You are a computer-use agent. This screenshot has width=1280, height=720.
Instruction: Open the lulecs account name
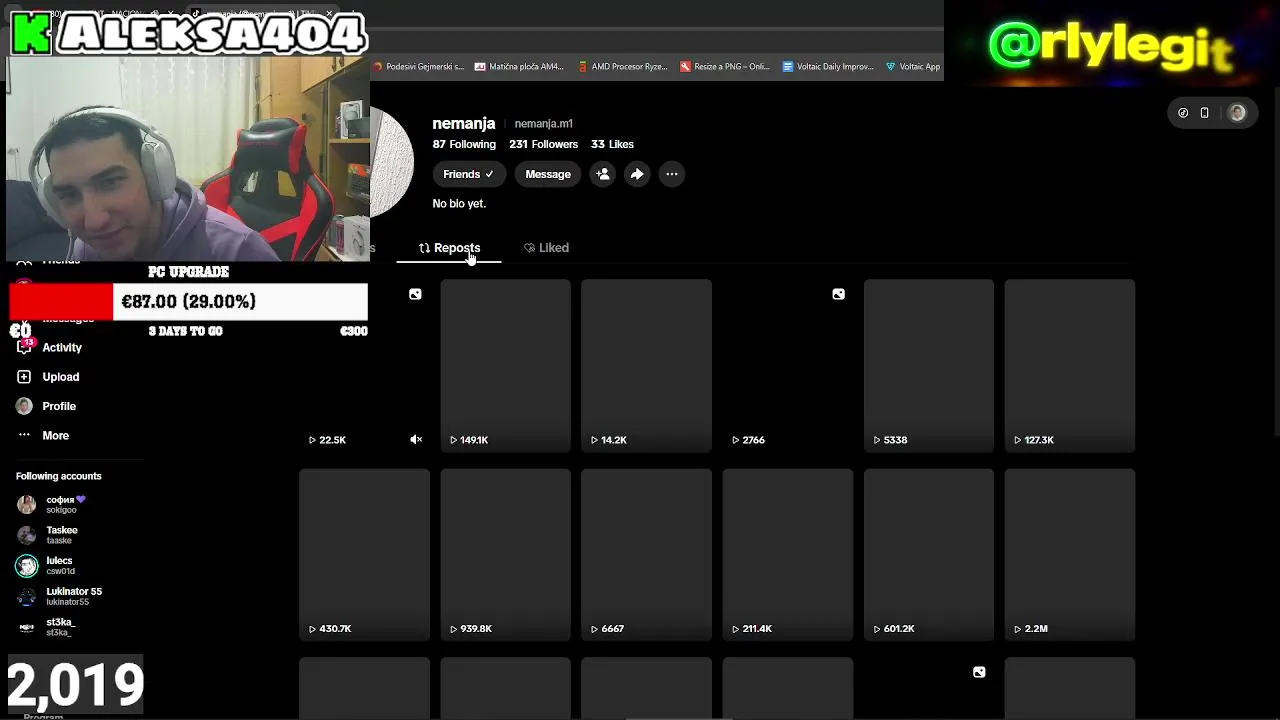[x=59, y=561]
